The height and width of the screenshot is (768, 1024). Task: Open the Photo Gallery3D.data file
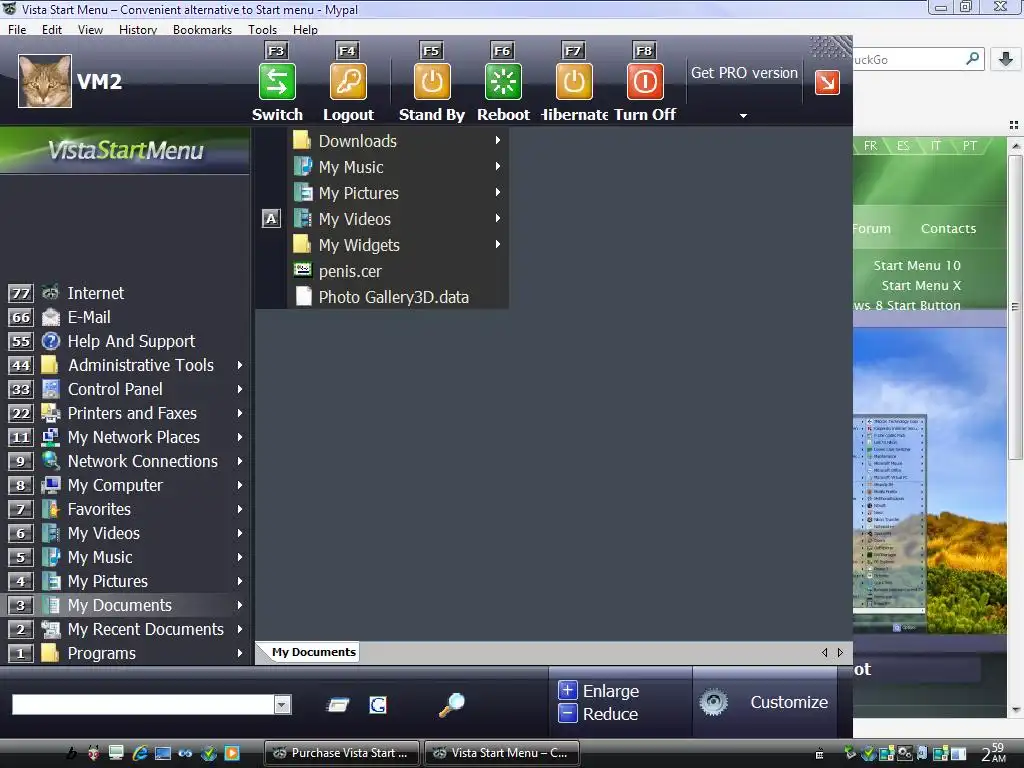(x=397, y=297)
